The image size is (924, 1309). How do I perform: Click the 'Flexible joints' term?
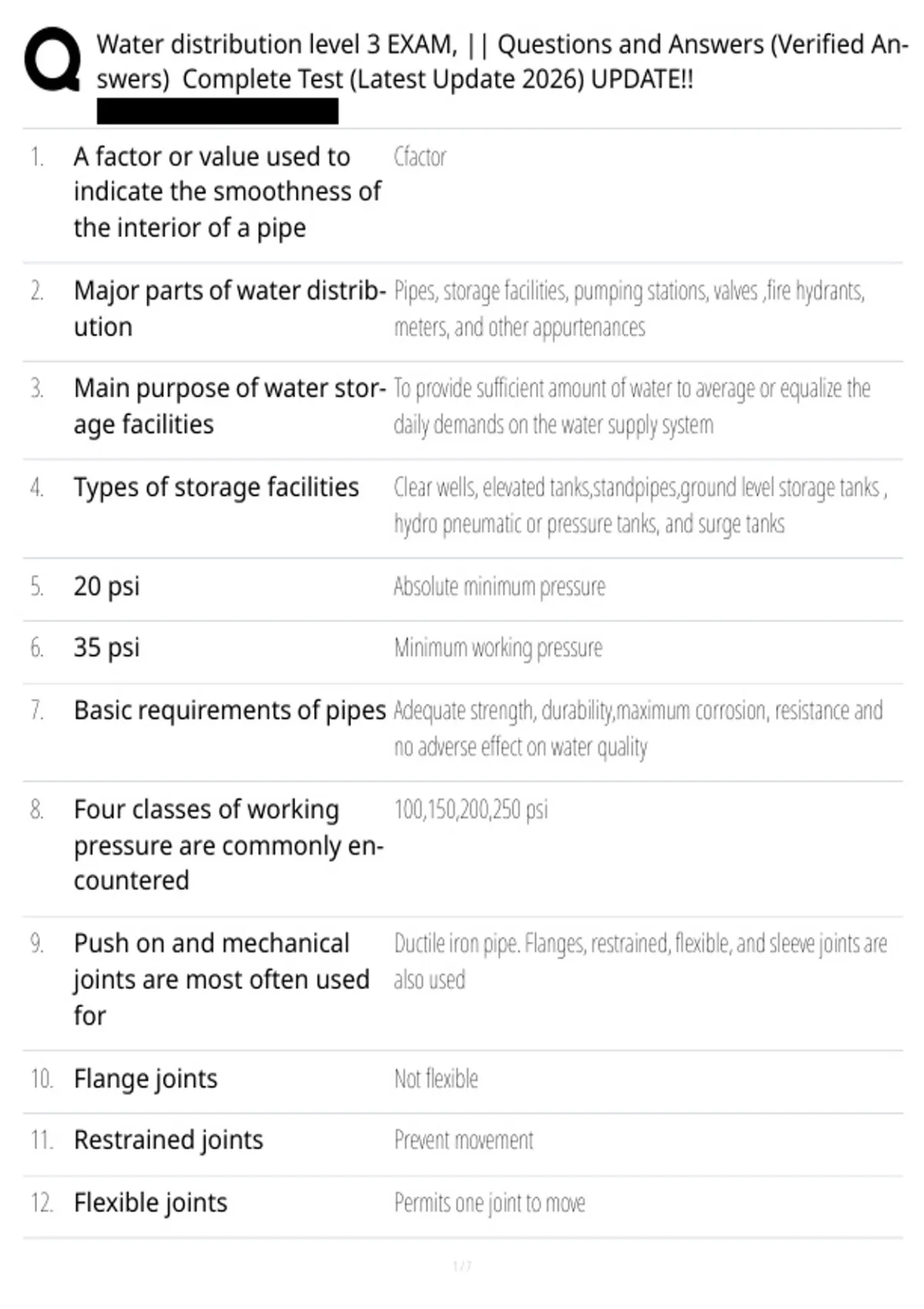(151, 1203)
